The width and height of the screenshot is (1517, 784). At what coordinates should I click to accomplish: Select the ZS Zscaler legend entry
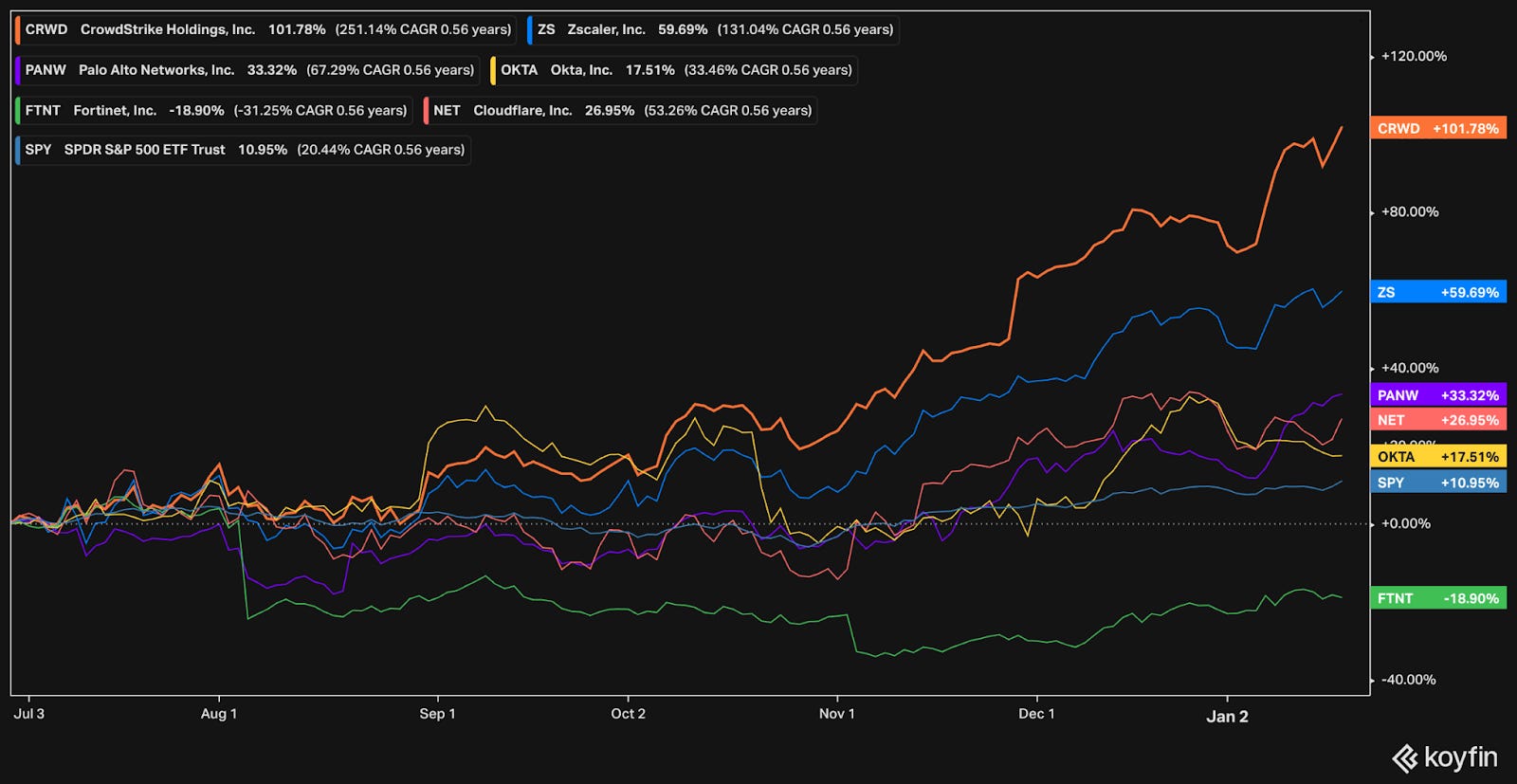coord(713,29)
